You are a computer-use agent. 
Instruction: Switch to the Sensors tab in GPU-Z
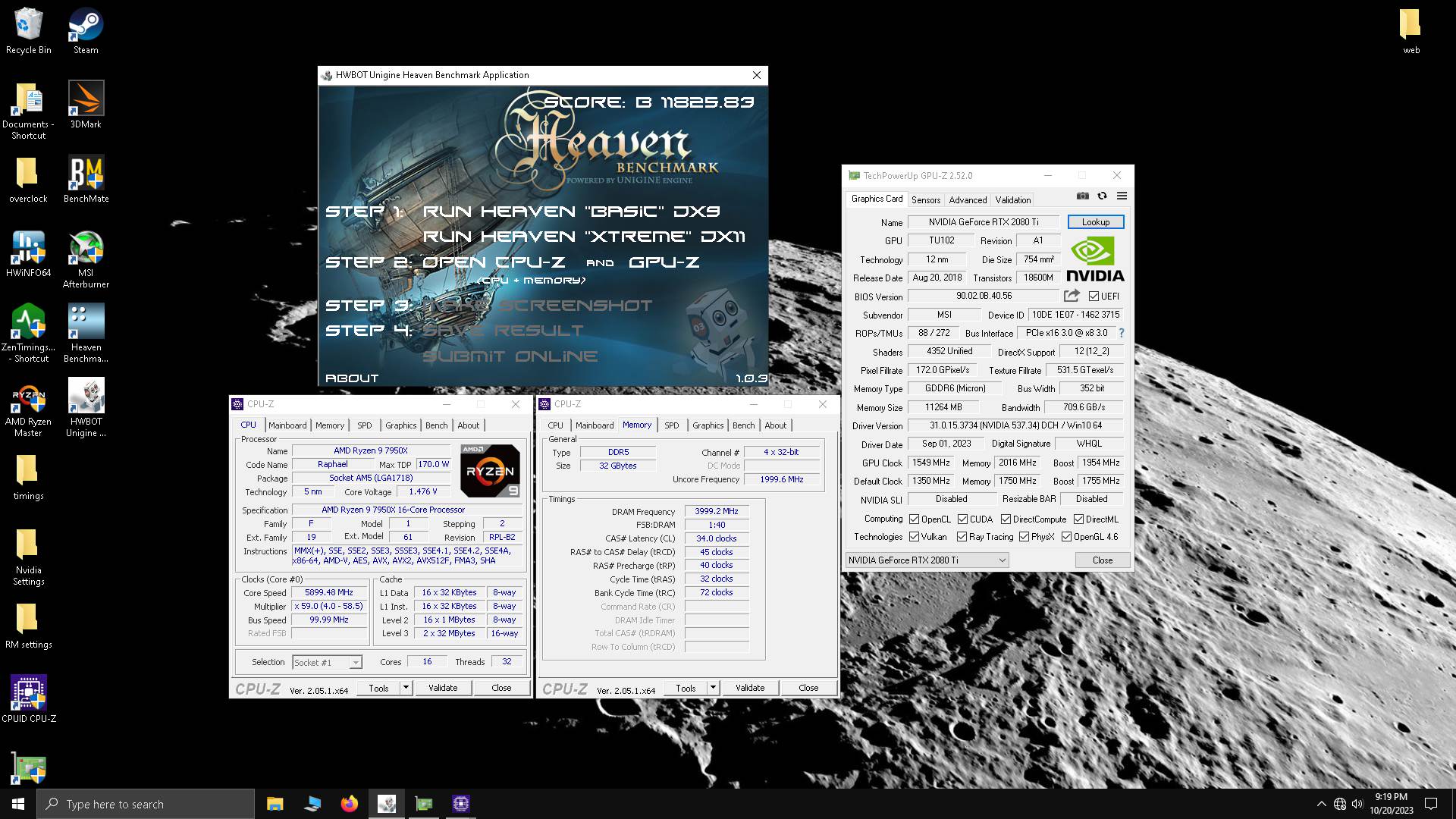tap(925, 200)
